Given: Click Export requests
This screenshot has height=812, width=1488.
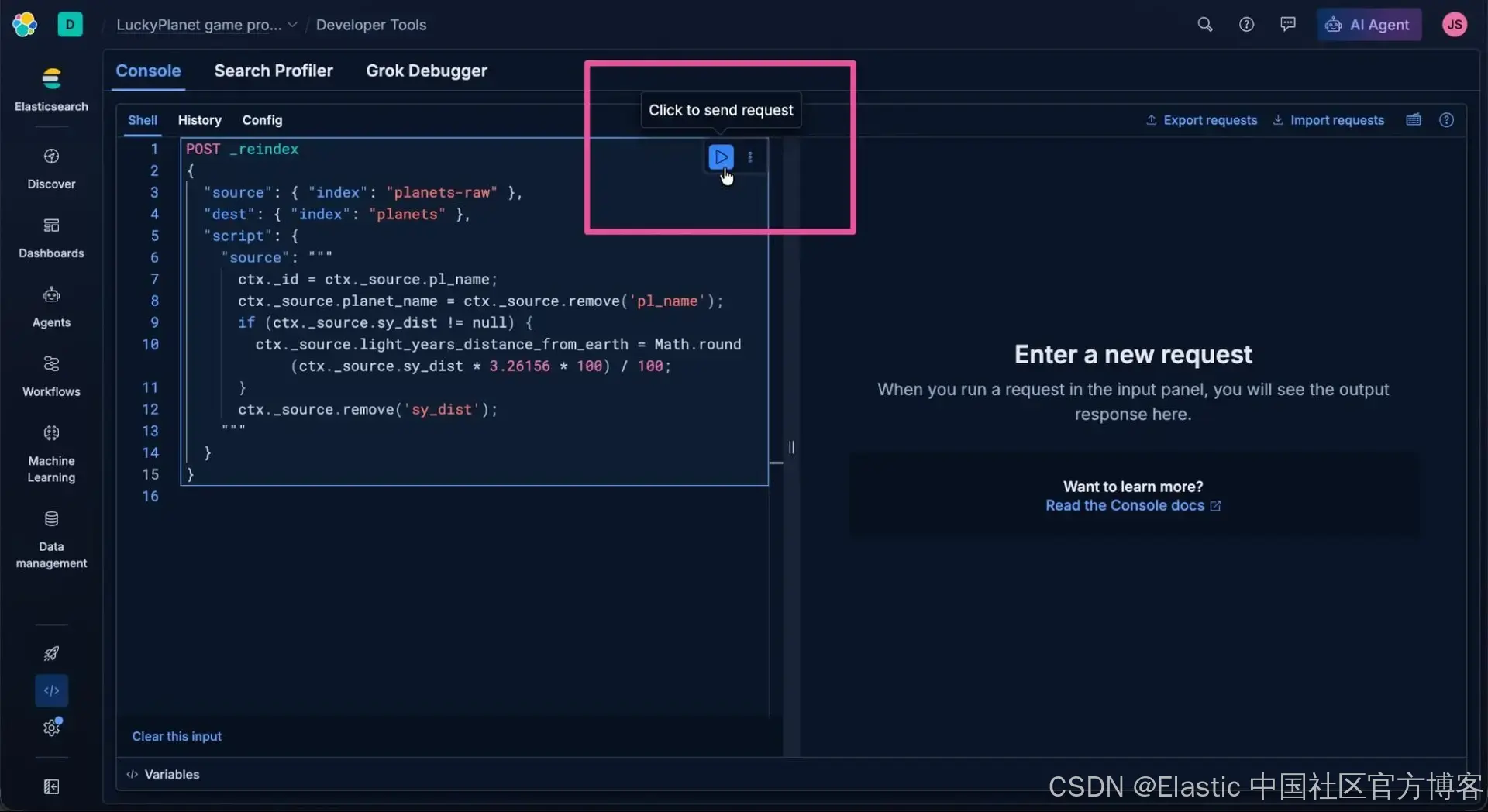Looking at the screenshot, I should [x=1201, y=120].
